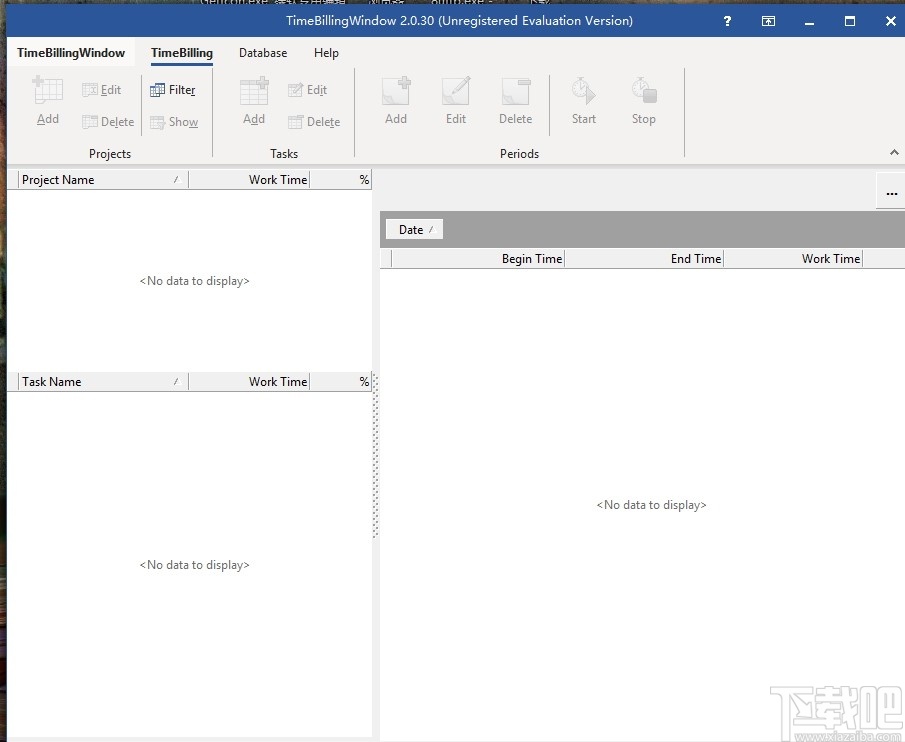This screenshot has width=905, height=742.
Task: Click Delete in the Projects group
Action: click(108, 122)
